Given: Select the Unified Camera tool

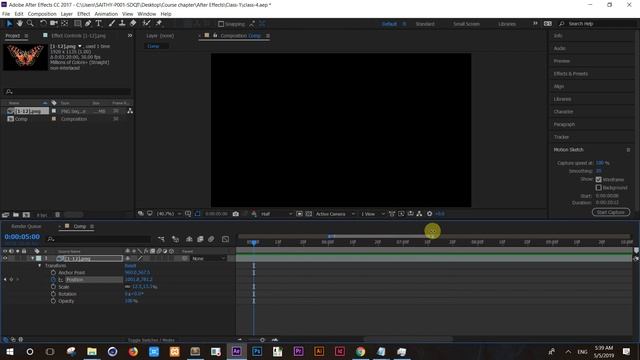Looking at the screenshot, I should [x=53, y=24].
